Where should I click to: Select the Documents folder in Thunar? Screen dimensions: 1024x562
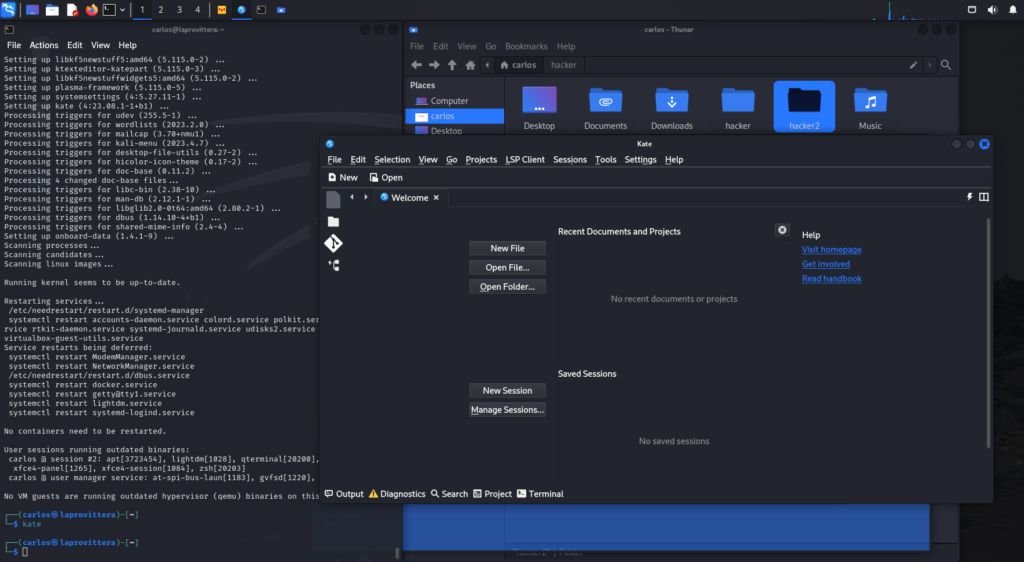[605, 108]
